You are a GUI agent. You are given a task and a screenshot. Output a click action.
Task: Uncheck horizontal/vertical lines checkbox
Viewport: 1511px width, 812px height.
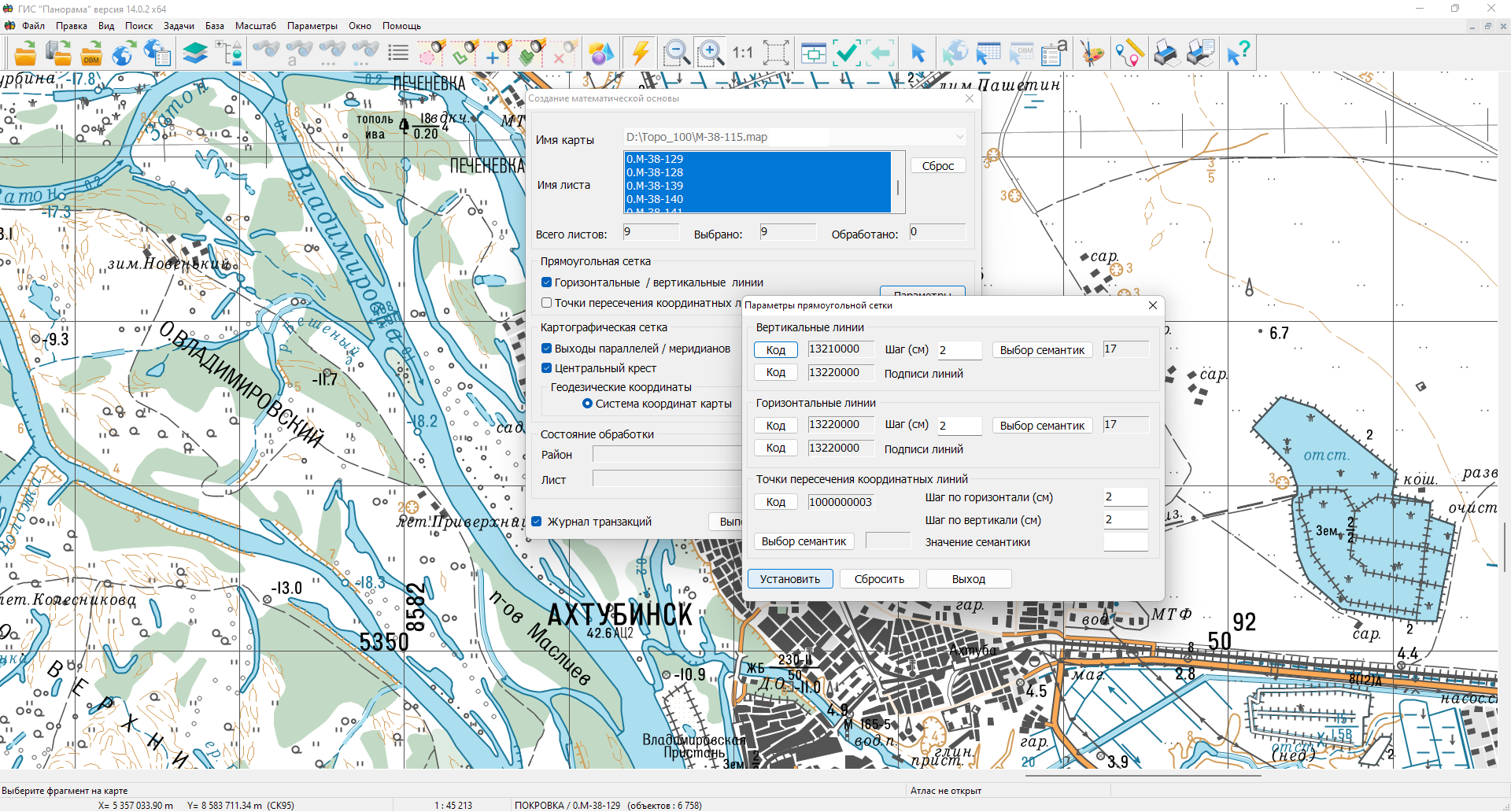[x=546, y=282]
